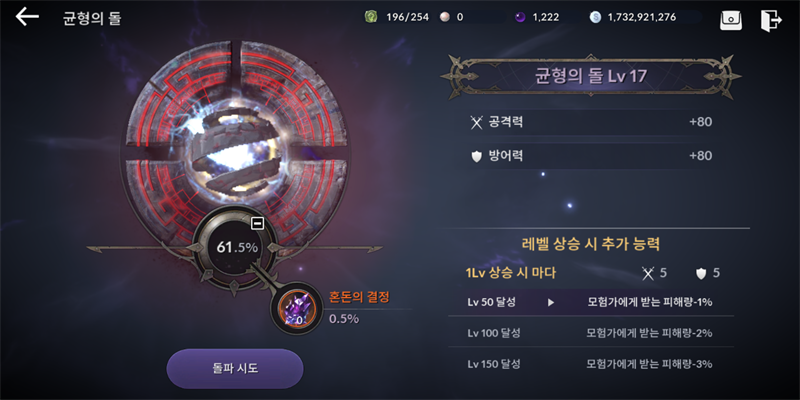Open the inventory bag icon
The width and height of the screenshot is (800, 400).
click(731, 20)
